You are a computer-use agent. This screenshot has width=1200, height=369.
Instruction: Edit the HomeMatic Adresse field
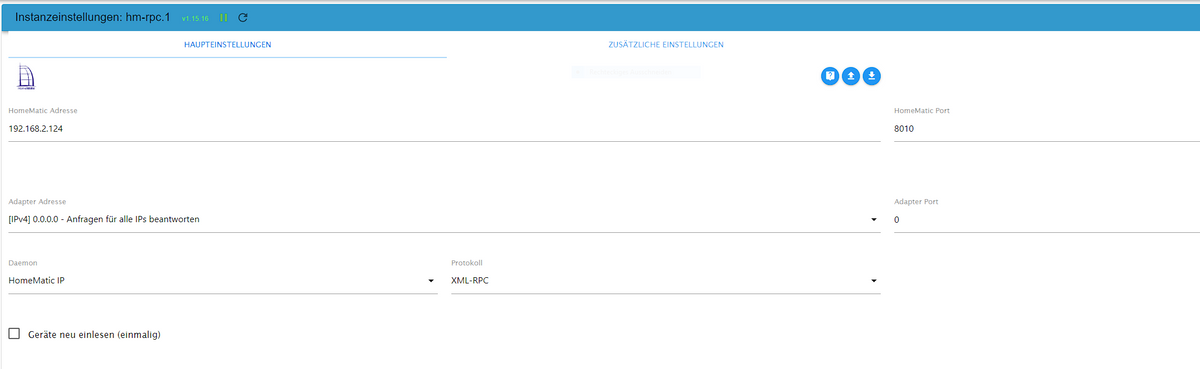pyautogui.click(x=444, y=129)
